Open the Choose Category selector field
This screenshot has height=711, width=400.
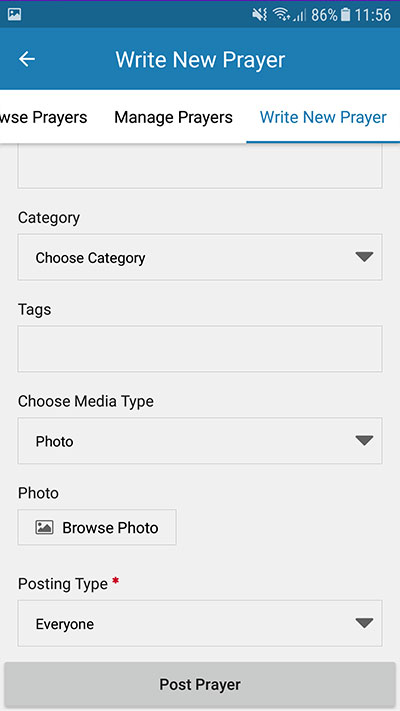200,257
